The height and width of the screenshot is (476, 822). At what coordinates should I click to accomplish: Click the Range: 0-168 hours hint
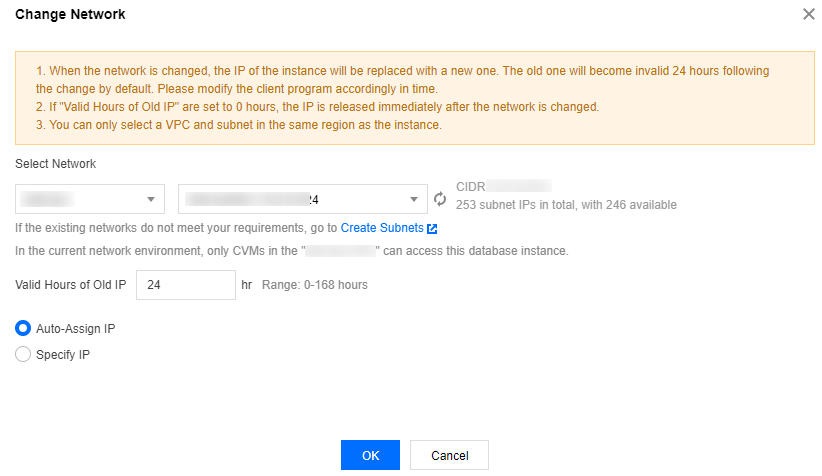[x=314, y=285]
